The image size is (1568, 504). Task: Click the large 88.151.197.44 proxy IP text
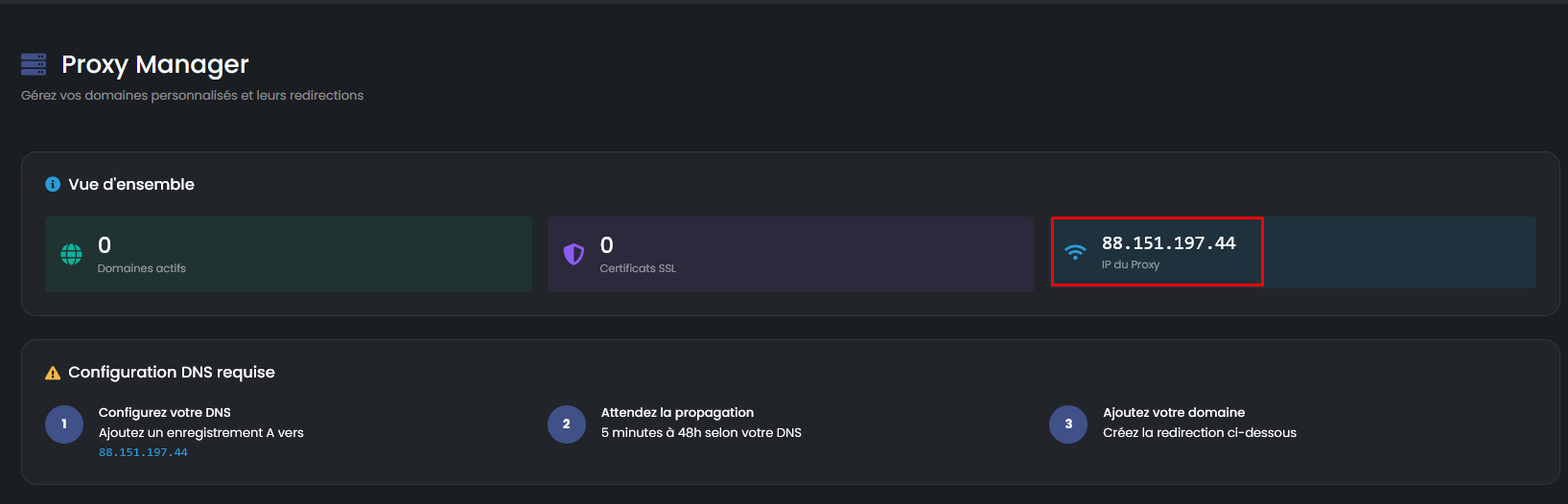(x=1168, y=243)
